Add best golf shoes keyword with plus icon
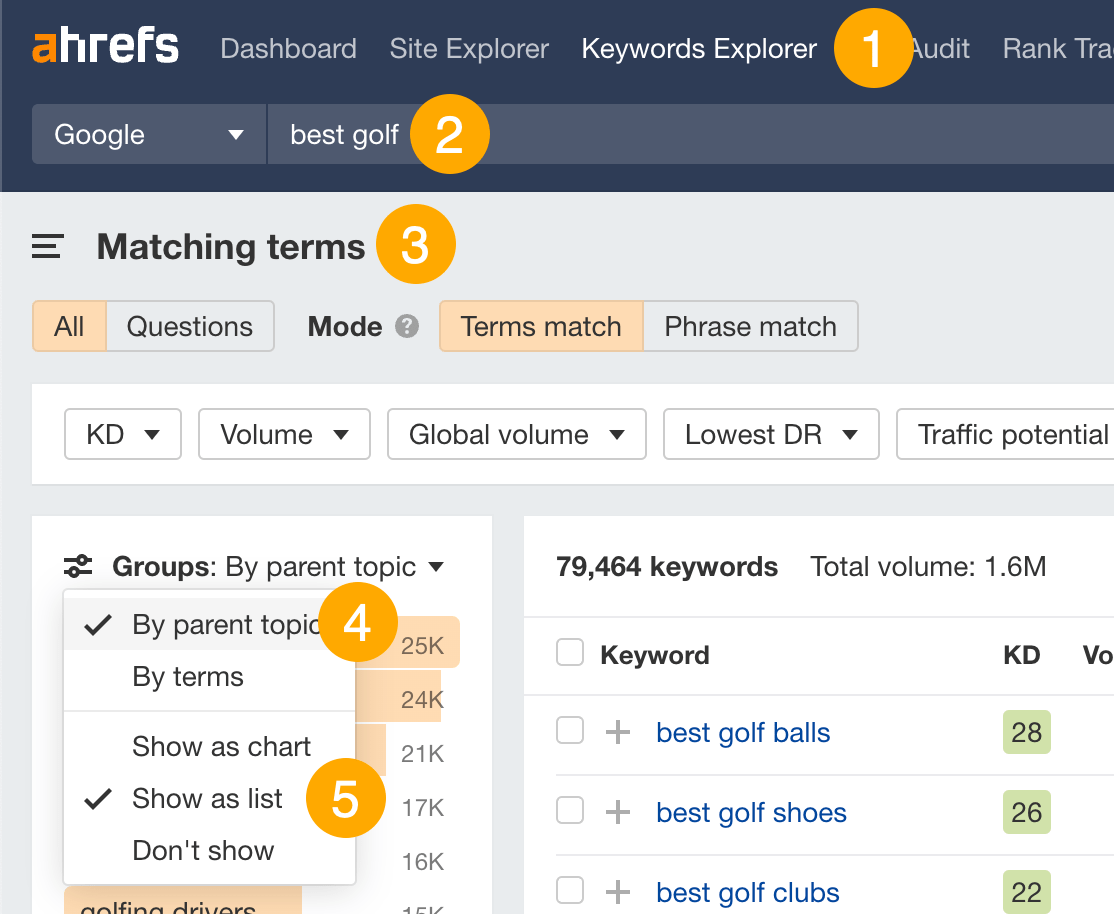Viewport: 1114px width, 914px height. pyautogui.click(x=618, y=811)
